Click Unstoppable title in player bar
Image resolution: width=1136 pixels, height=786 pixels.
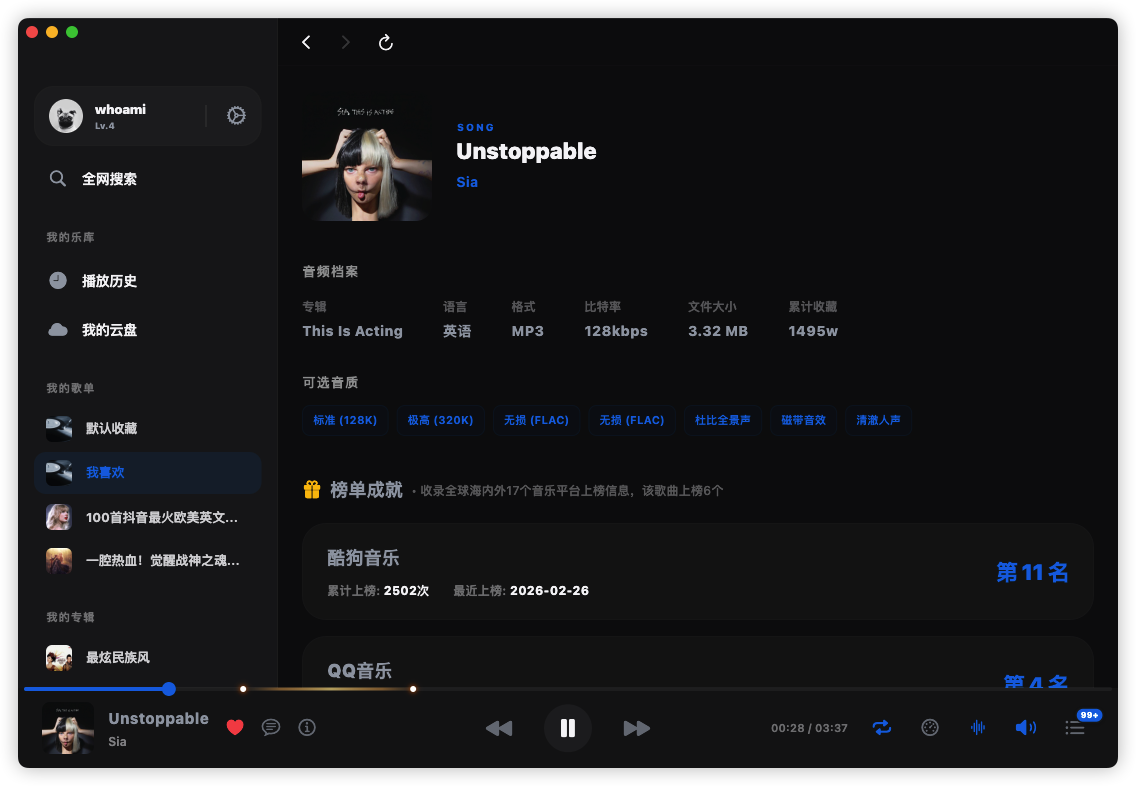click(159, 719)
